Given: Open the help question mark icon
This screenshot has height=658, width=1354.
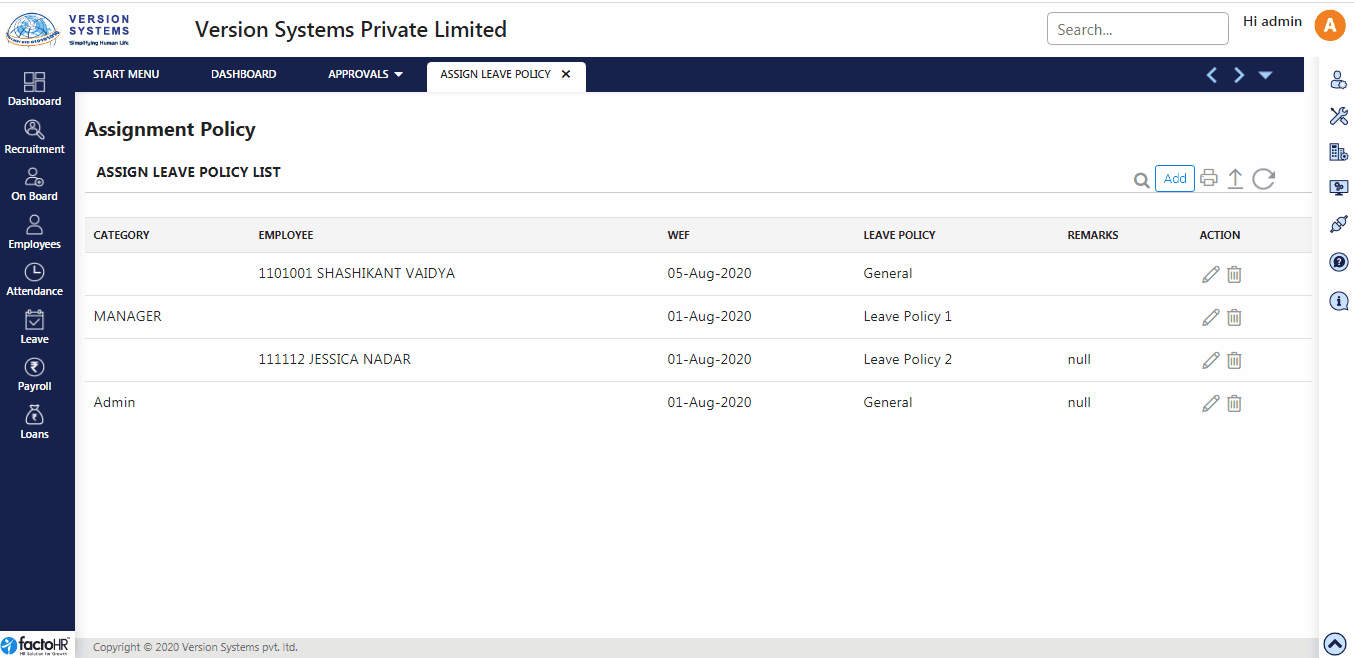Looking at the screenshot, I should 1339,262.
